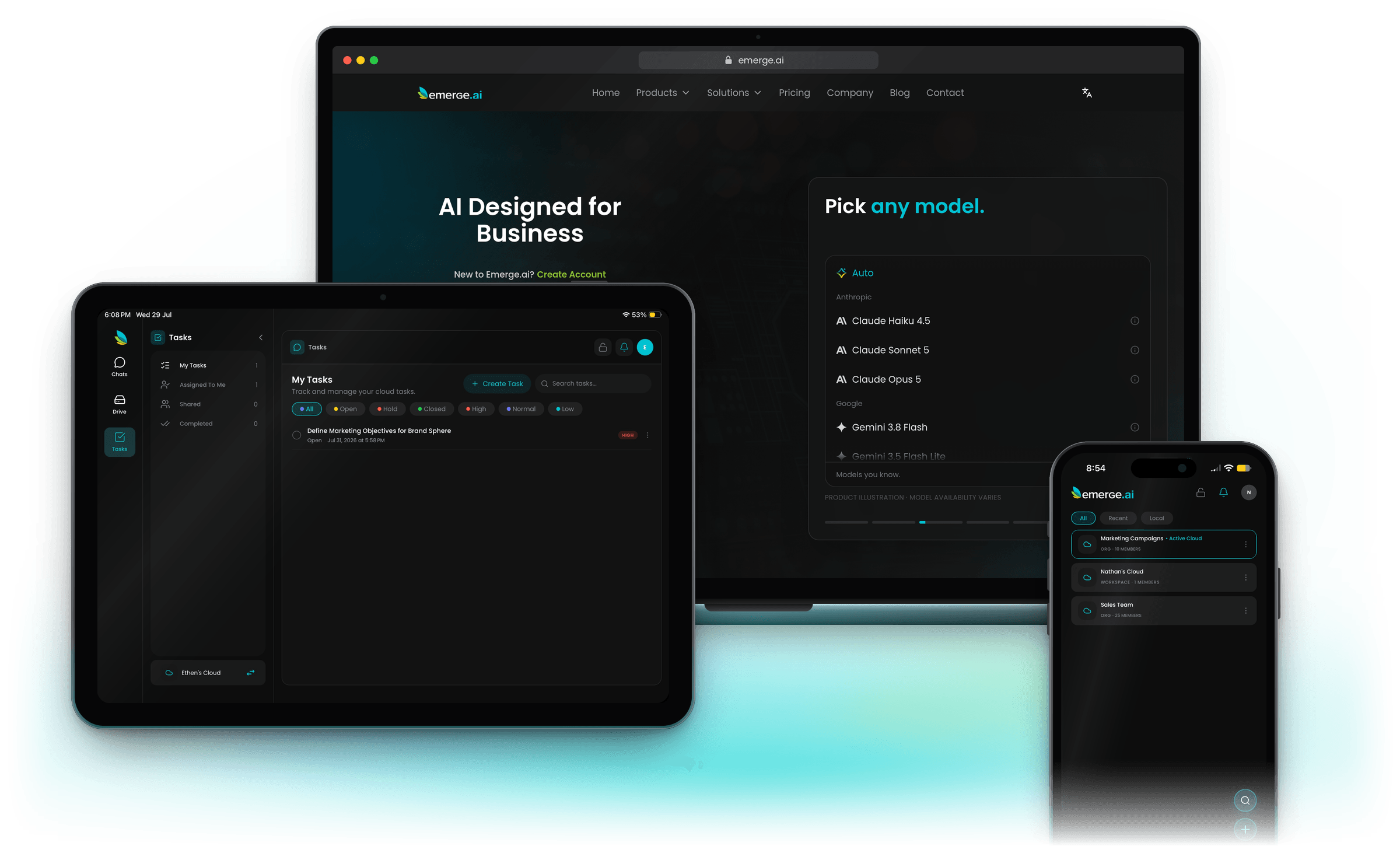1400x846 pixels.
Task: Filter tasks by Open status
Action: (345, 409)
